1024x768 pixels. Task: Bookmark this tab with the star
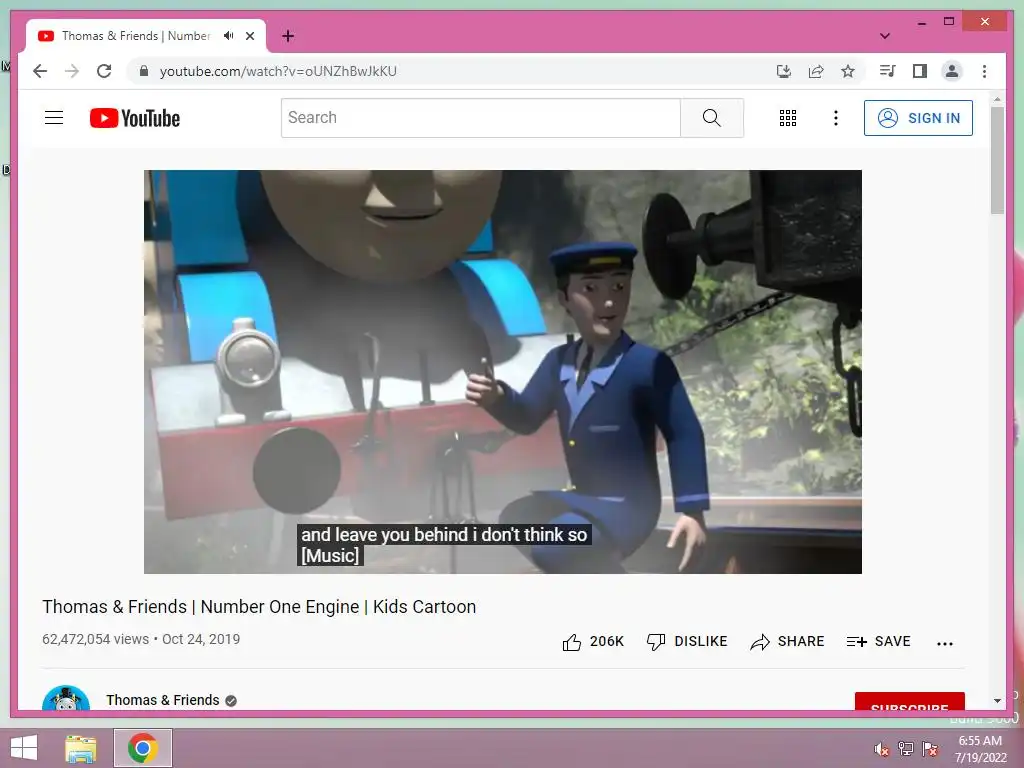pyautogui.click(x=848, y=71)
